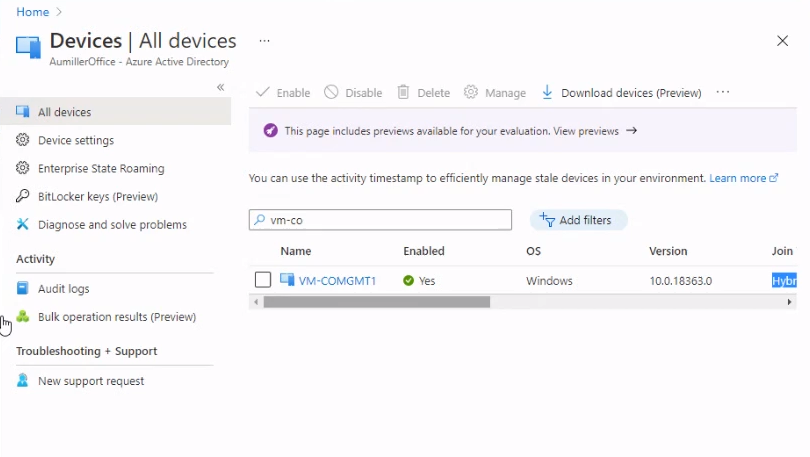Click the Delete trash can icon
This screenshot has width=810, height=457.
coord(403,92)
